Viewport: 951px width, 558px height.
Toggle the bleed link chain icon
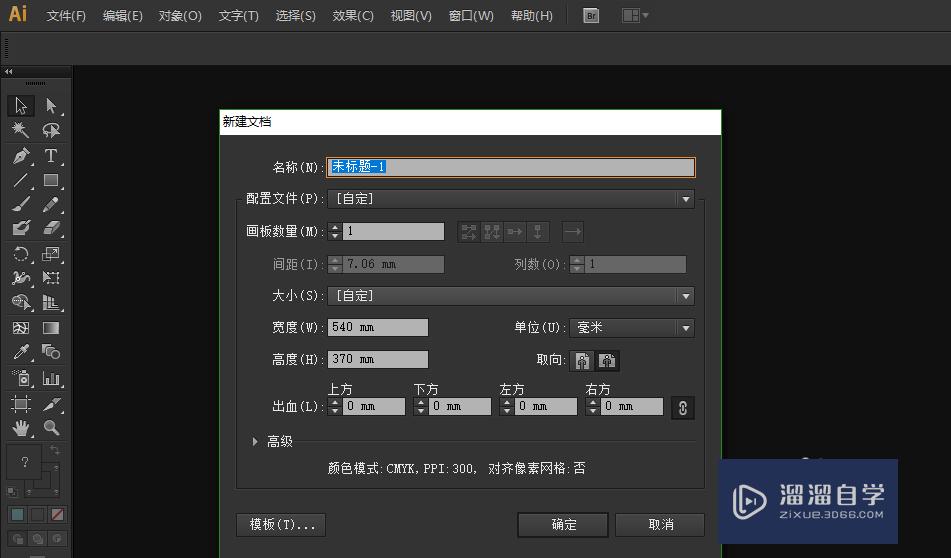pyautogui.click(x=682, y=408)
